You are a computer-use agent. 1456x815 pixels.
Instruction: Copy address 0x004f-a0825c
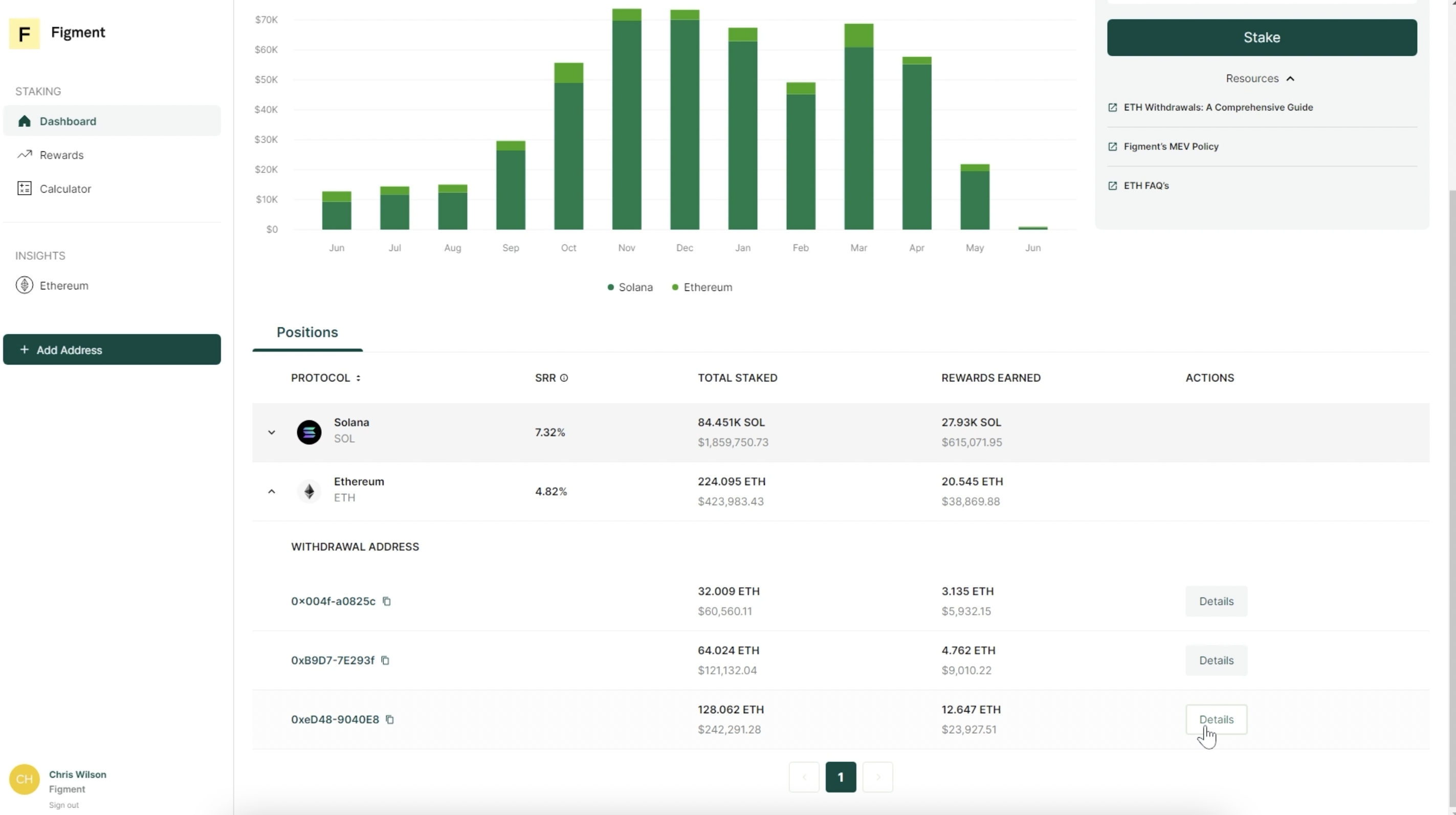387,601
